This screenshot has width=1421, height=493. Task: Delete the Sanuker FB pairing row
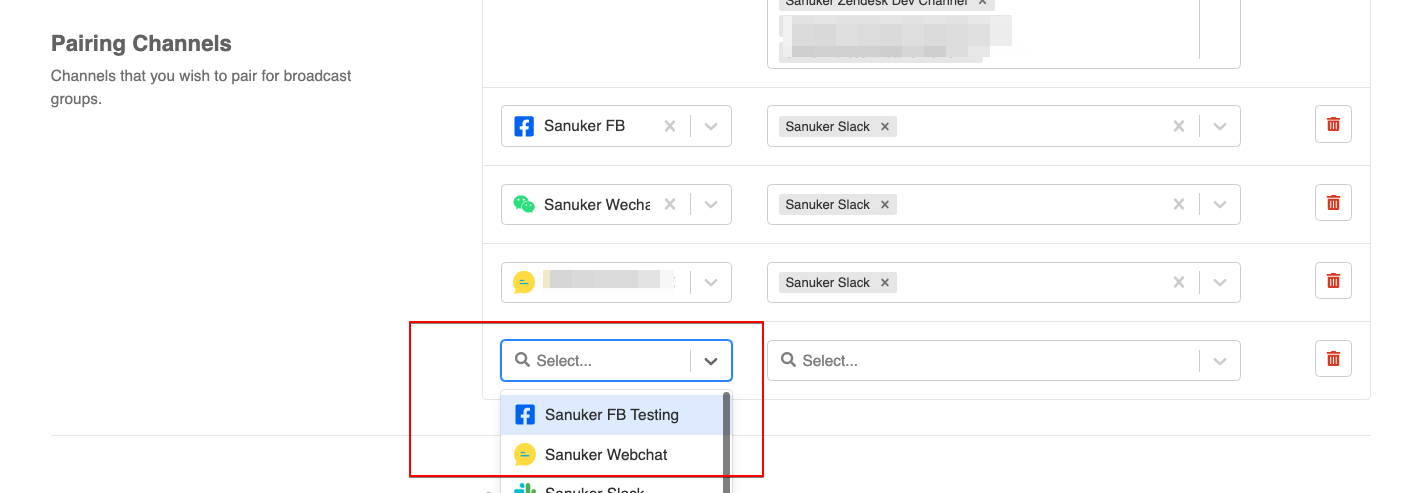coord(1333,125)
